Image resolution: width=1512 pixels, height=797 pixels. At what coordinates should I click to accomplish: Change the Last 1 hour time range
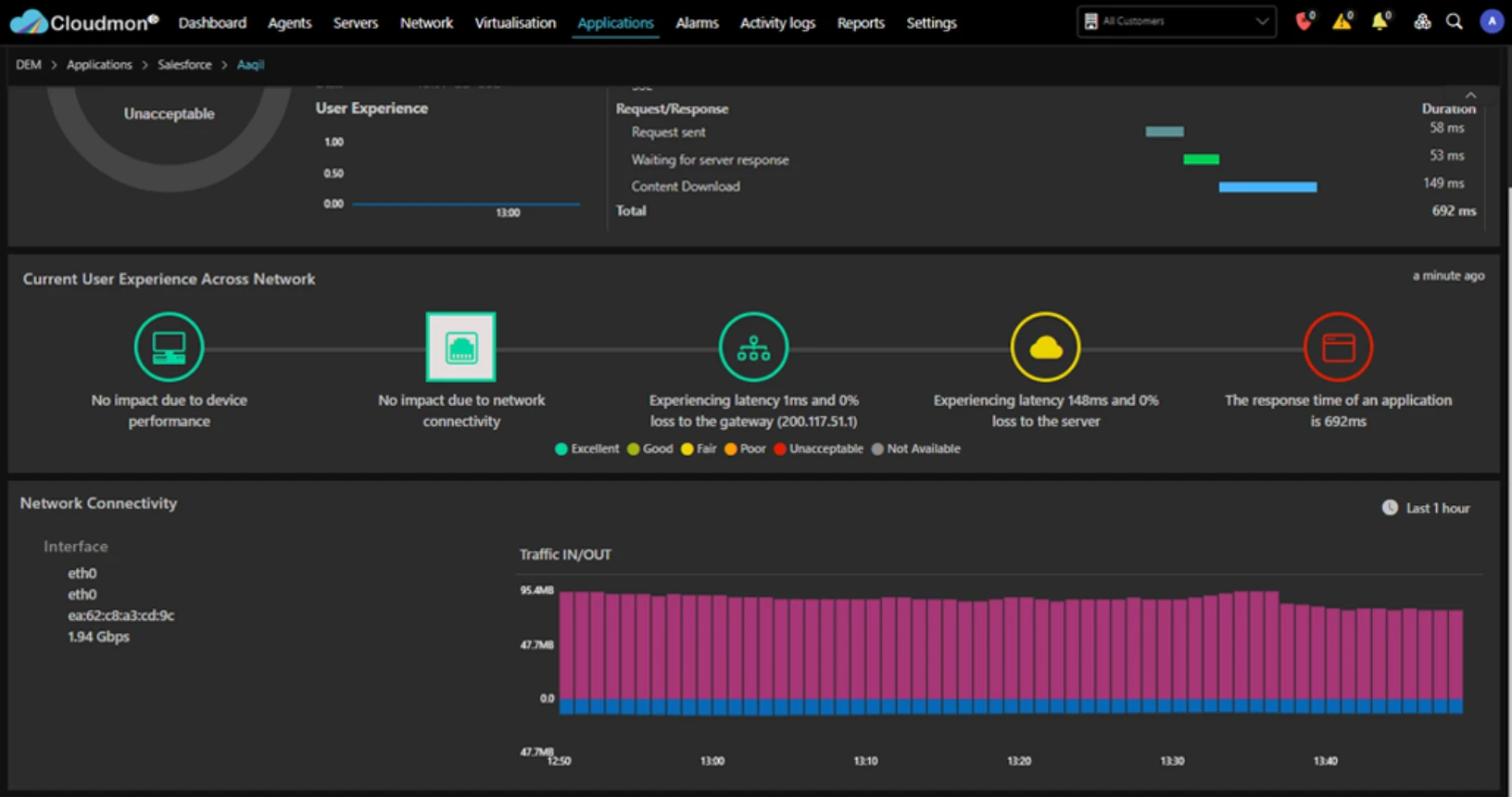(1427, 508)
